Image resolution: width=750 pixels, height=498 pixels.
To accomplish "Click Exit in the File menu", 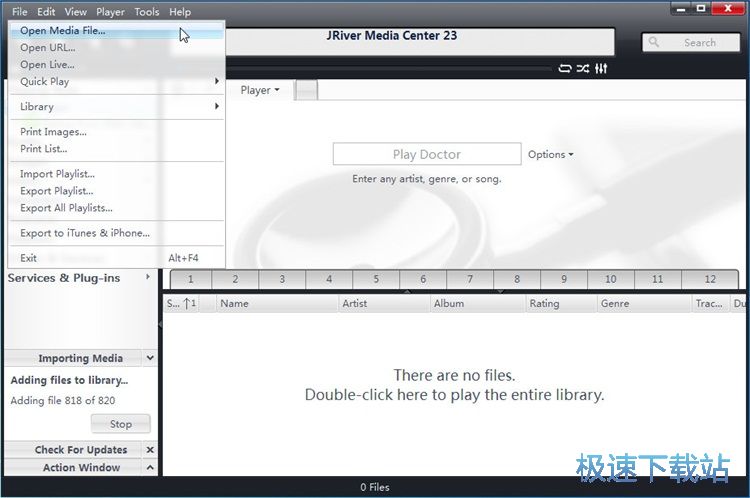I will pyautogui.click(x=117, y=258).
